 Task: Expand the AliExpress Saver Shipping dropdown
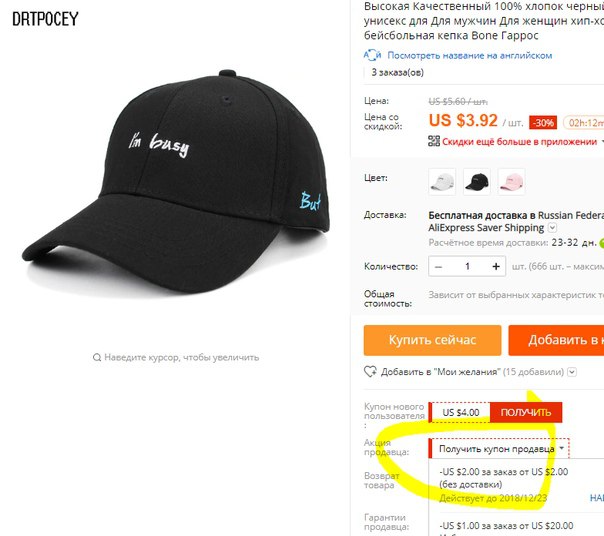click(552, 227)
